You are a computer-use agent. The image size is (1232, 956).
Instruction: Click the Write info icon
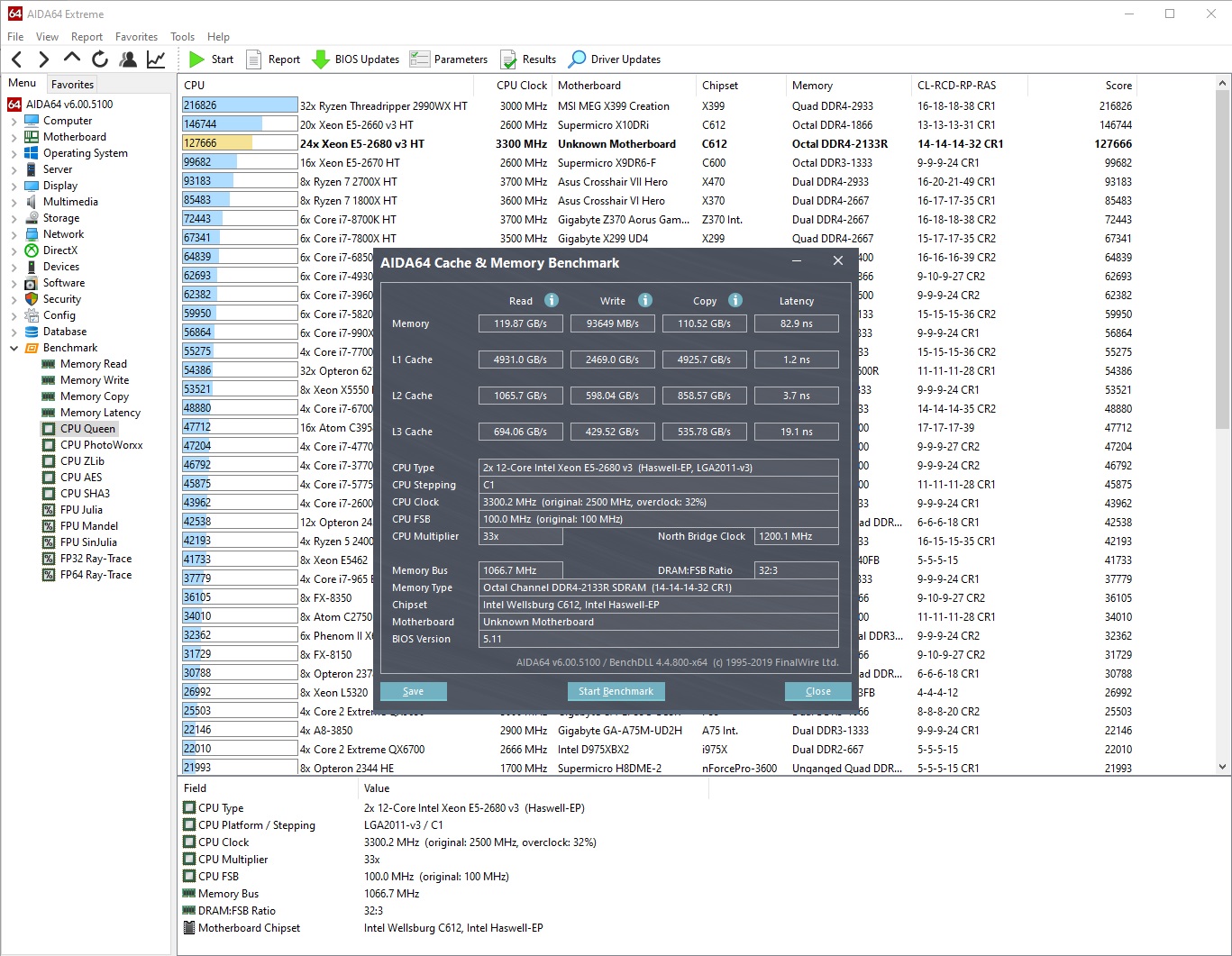click(x=645, y=300)
